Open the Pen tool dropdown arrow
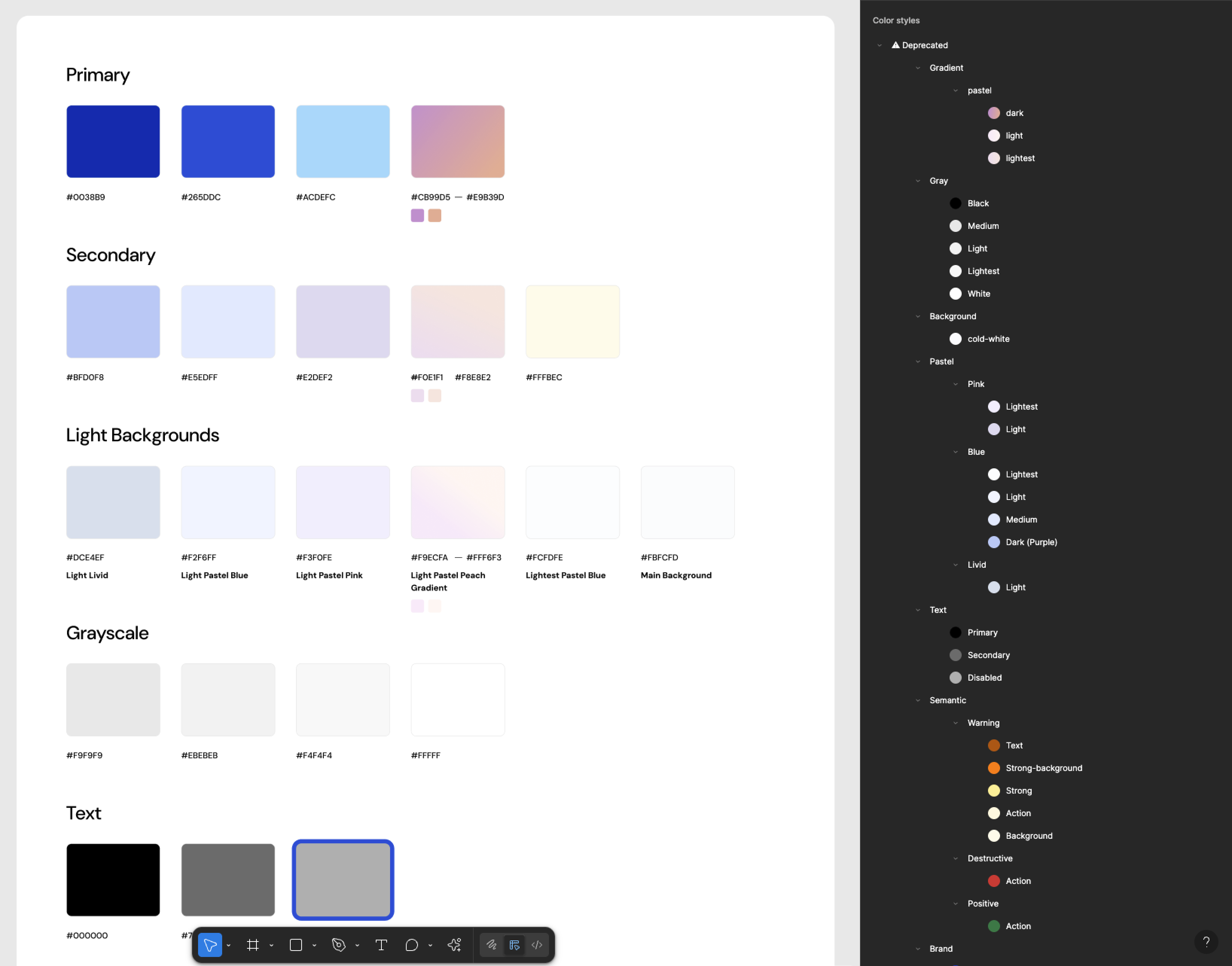This screenshot has width=1232, height=966. pos(357,945)
